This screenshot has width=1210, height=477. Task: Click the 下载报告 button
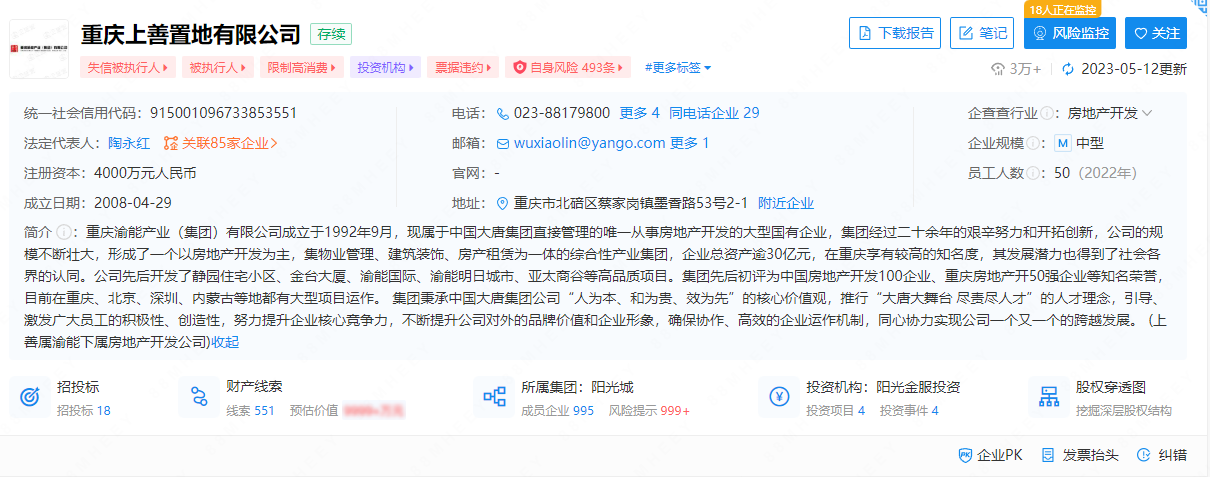click(x=895, y=33)
